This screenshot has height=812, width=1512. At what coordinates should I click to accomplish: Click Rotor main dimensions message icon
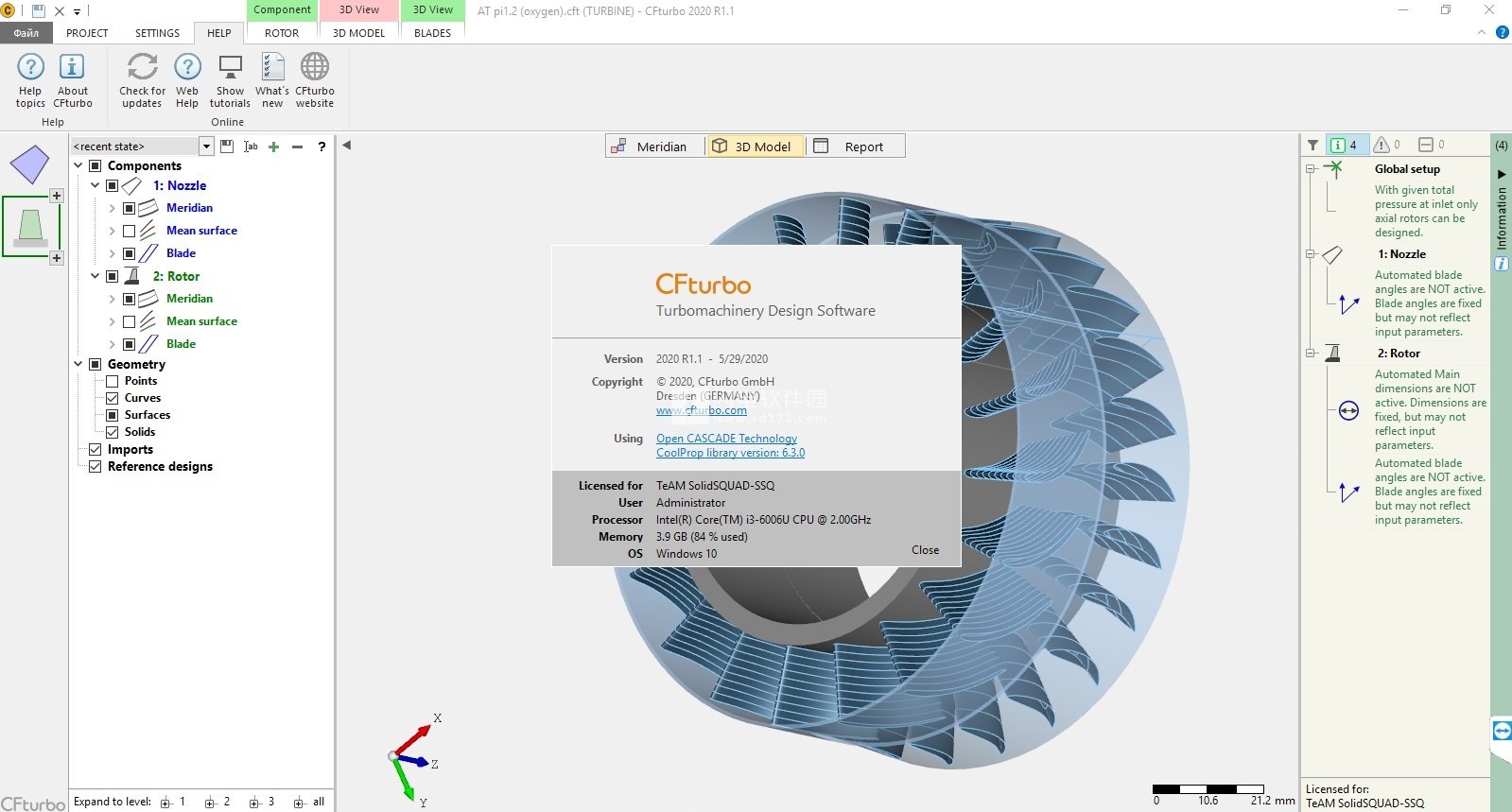1349,410
